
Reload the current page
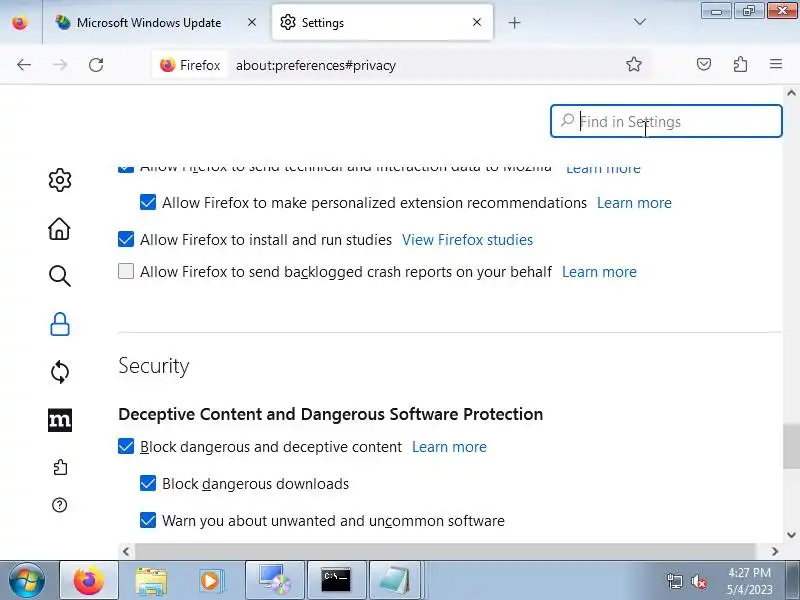coord(96,65)
